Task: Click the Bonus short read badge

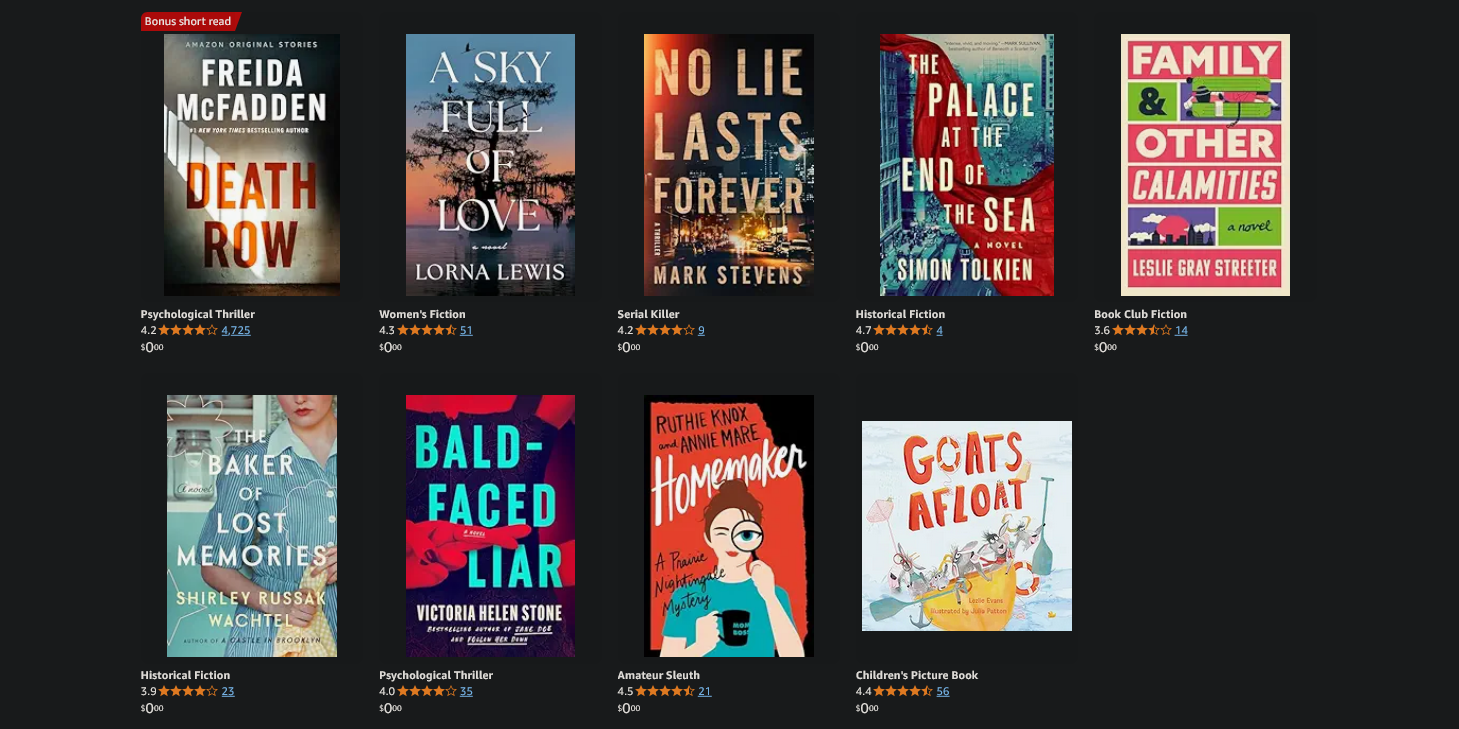Action: point(190,21)
